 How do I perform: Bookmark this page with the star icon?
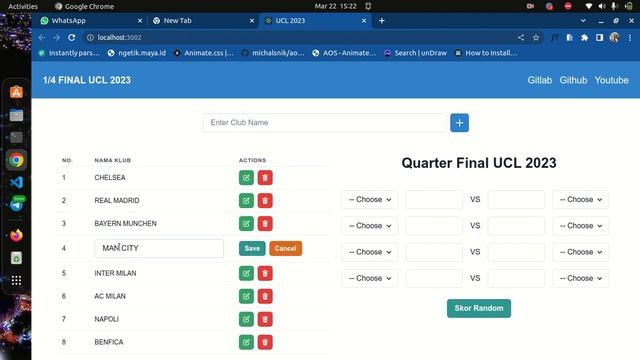pos(536,38)
